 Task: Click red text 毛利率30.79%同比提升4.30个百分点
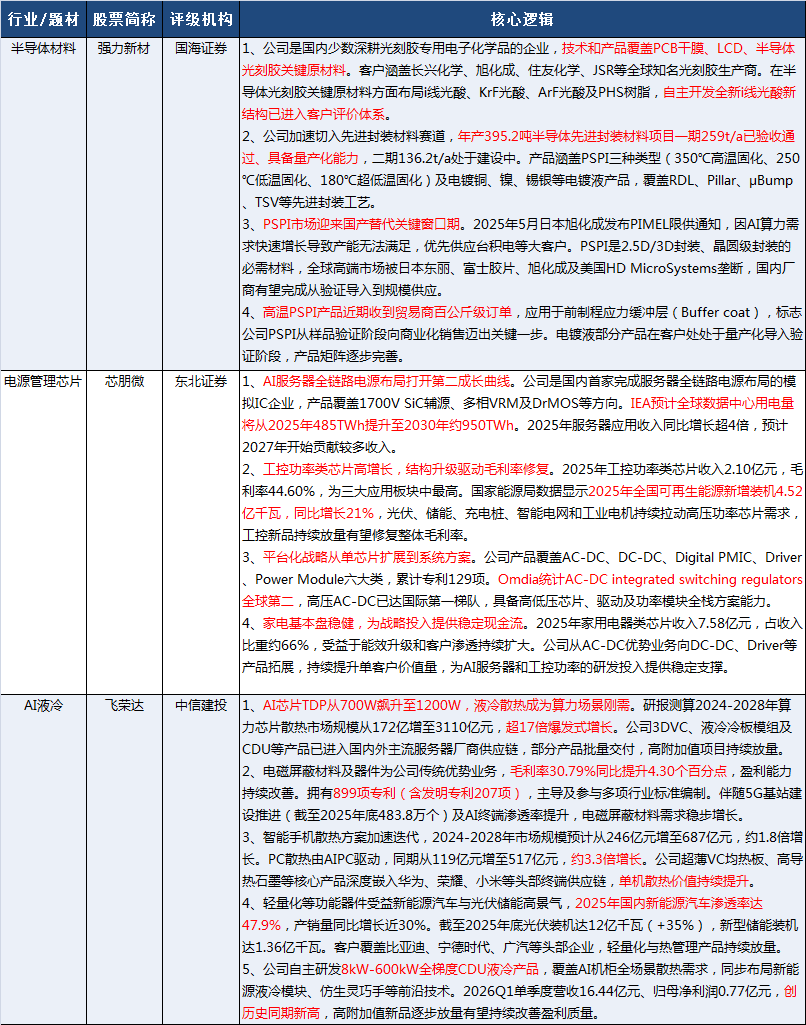click(x=618, y=771)
